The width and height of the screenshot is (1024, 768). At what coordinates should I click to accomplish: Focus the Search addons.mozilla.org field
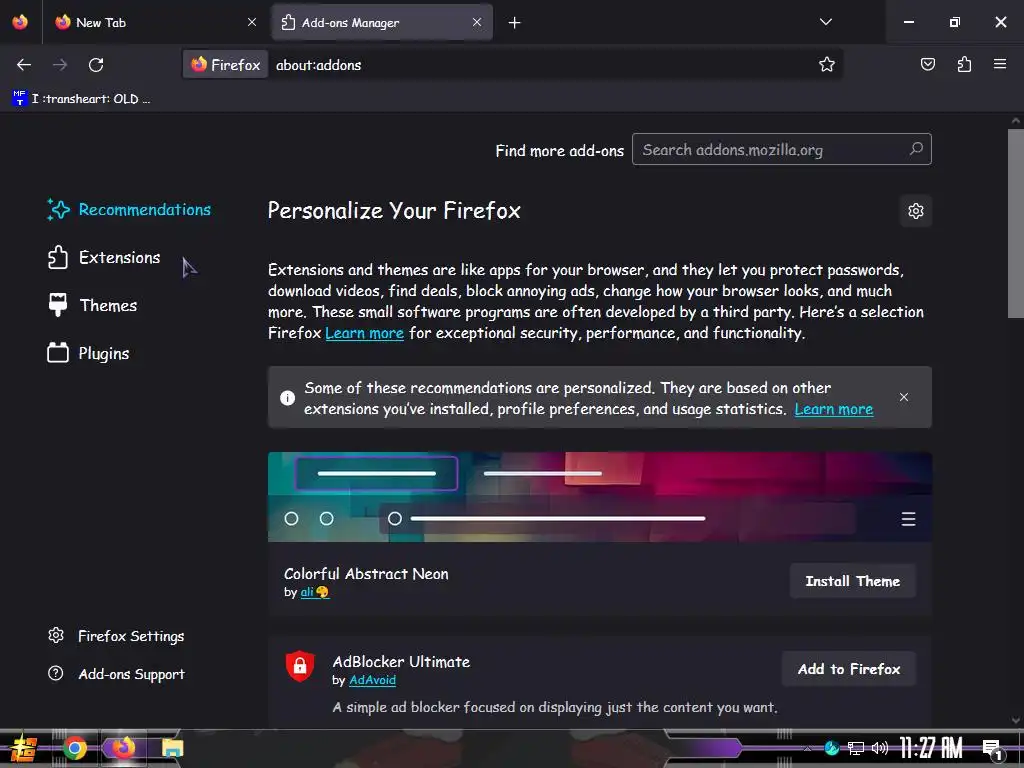pyautogui.click(x=781, y=150)
